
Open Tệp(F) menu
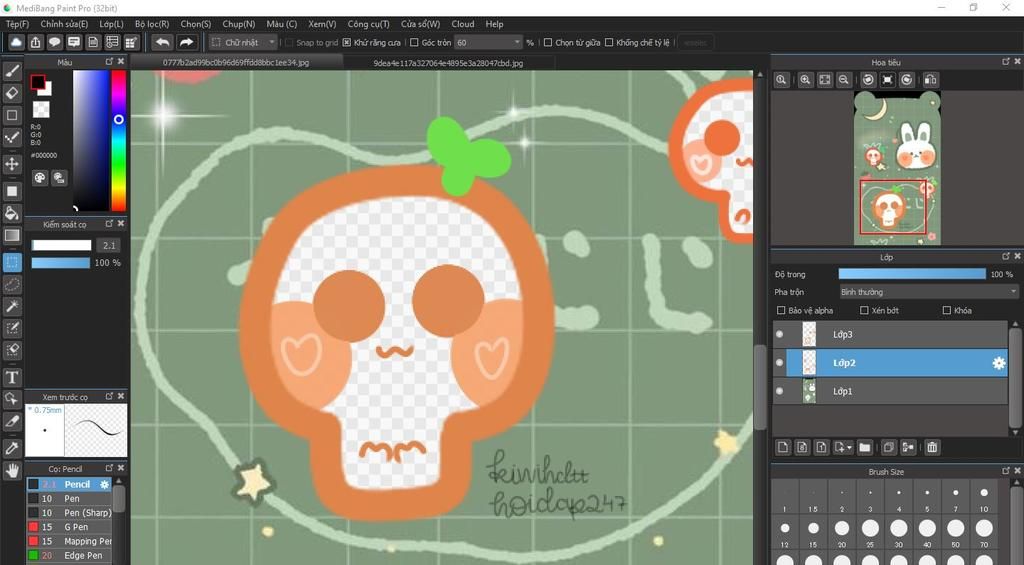tap(18, 24)
